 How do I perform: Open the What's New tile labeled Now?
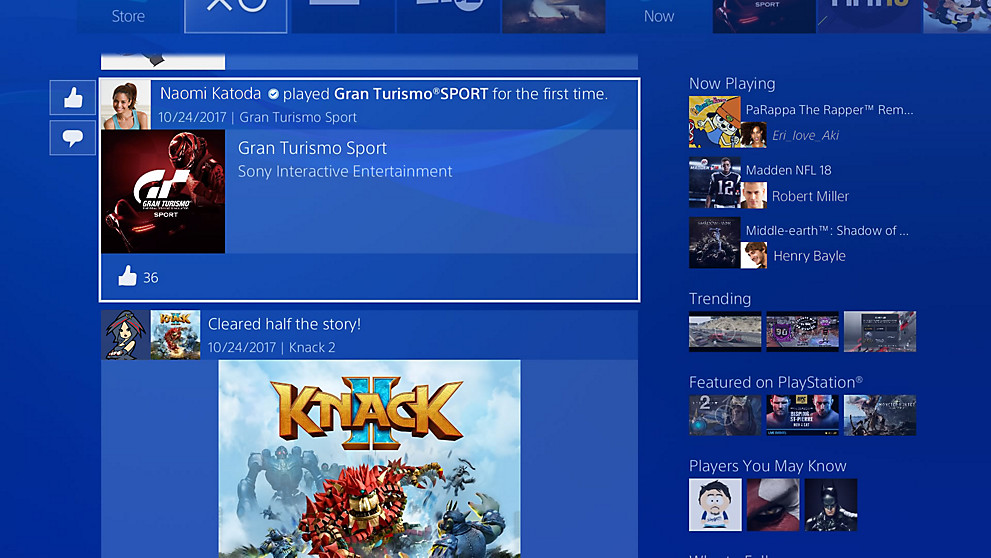point(659,16)
